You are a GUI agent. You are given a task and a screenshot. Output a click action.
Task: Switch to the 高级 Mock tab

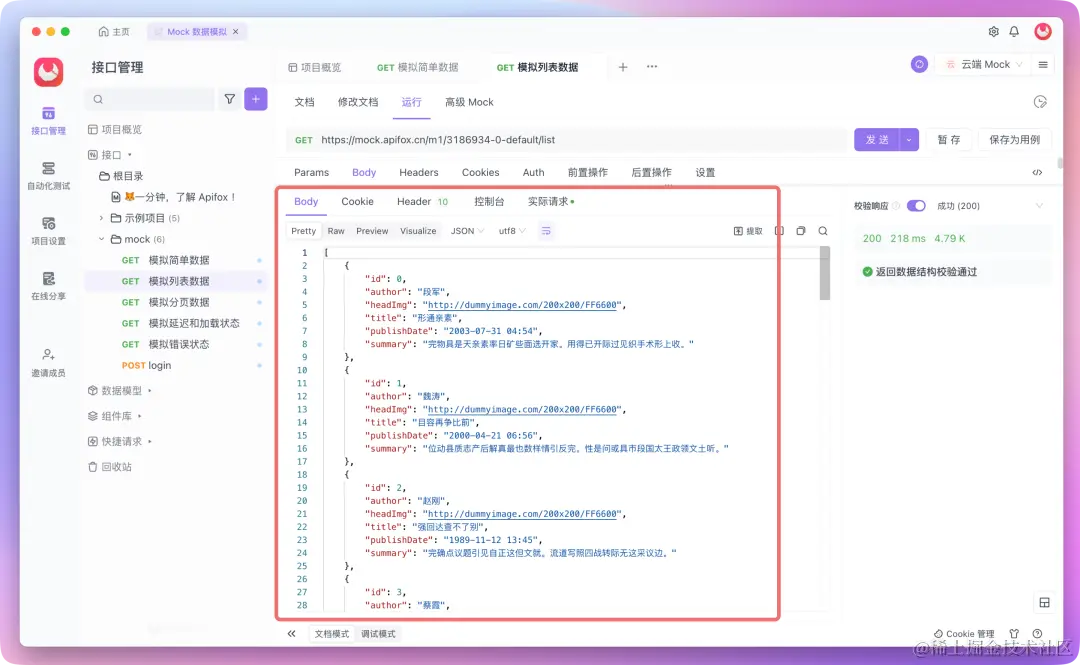pos(469,102)
